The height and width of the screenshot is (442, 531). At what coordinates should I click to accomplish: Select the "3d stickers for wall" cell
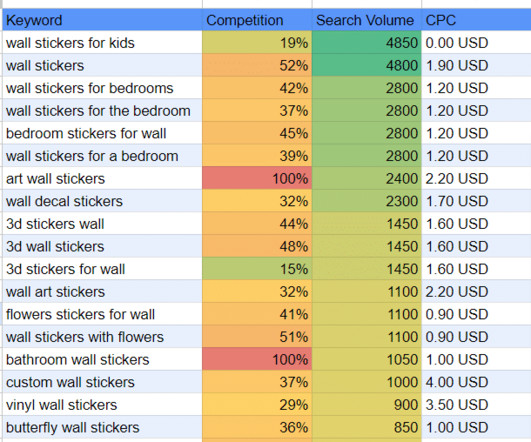click(102, 269)
